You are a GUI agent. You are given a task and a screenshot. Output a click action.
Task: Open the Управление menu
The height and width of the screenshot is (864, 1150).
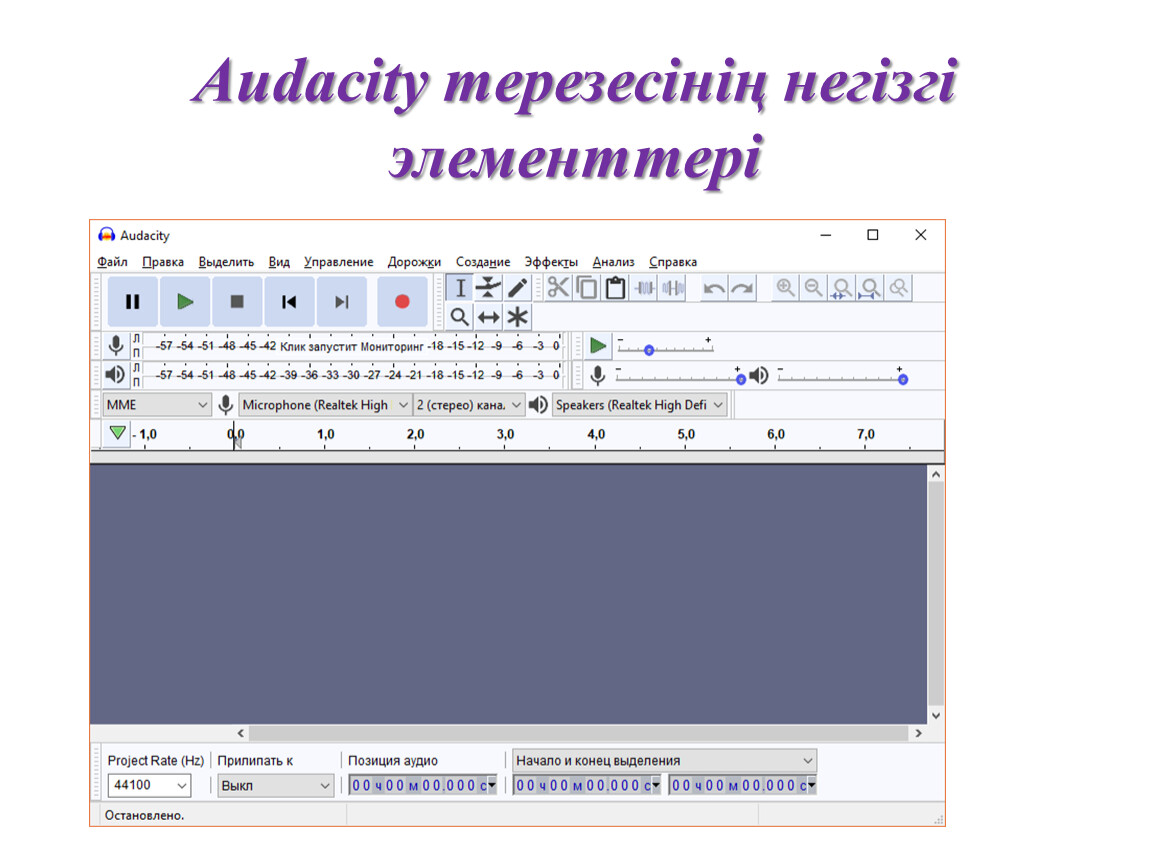tap(338, 262)
